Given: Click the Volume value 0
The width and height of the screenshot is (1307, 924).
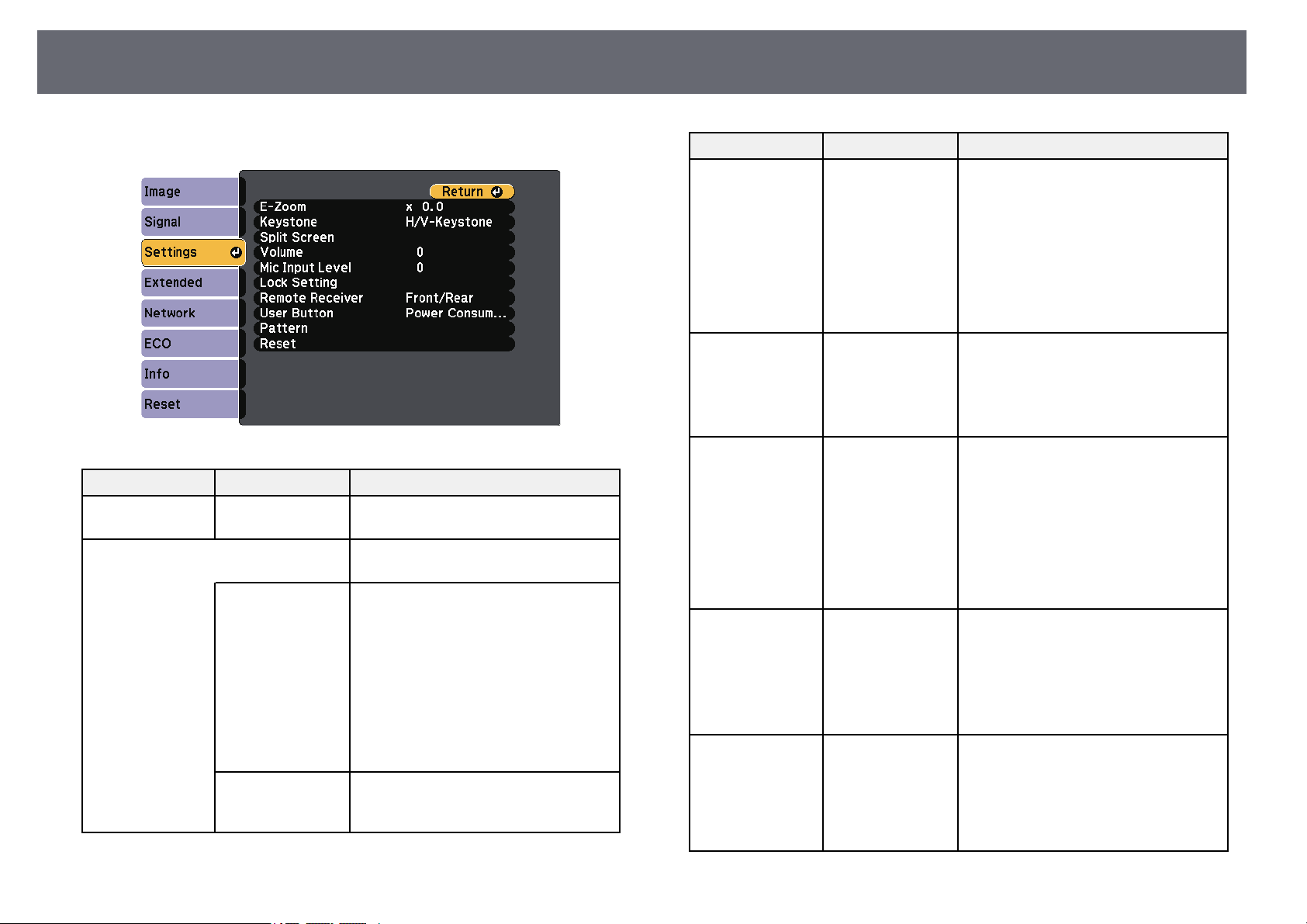Looking at the screenshot, I should 420,252.
